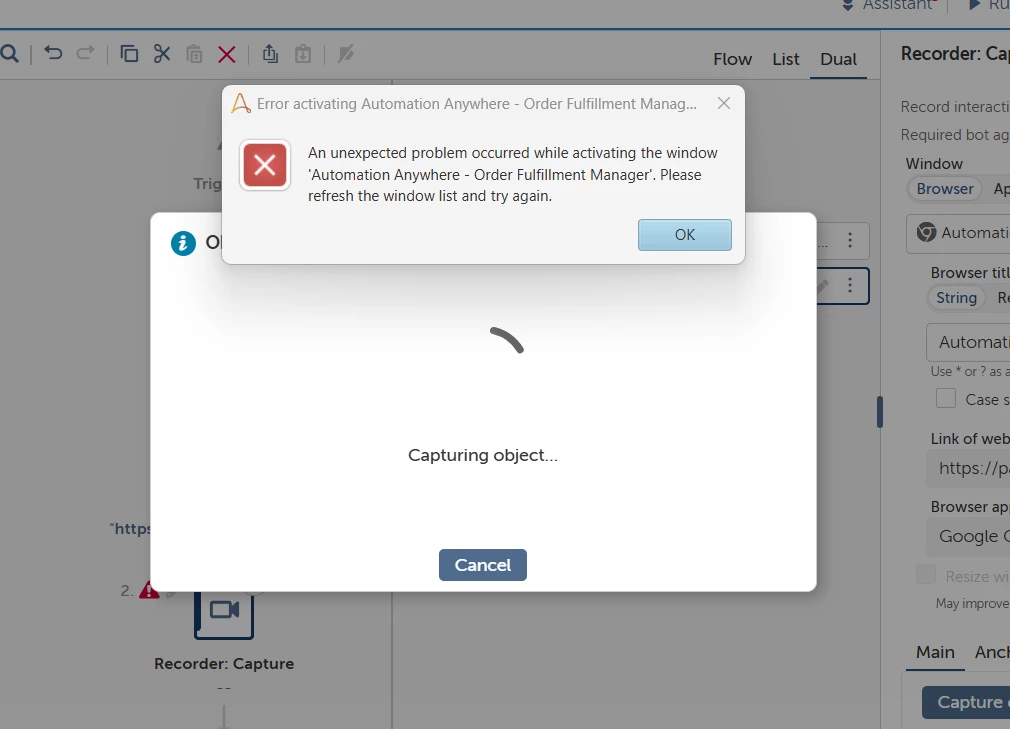Image resolution: width=1010 pixels, height=729 pixels.
Task: Paste from shared clipboard icon
Action: 303,53
